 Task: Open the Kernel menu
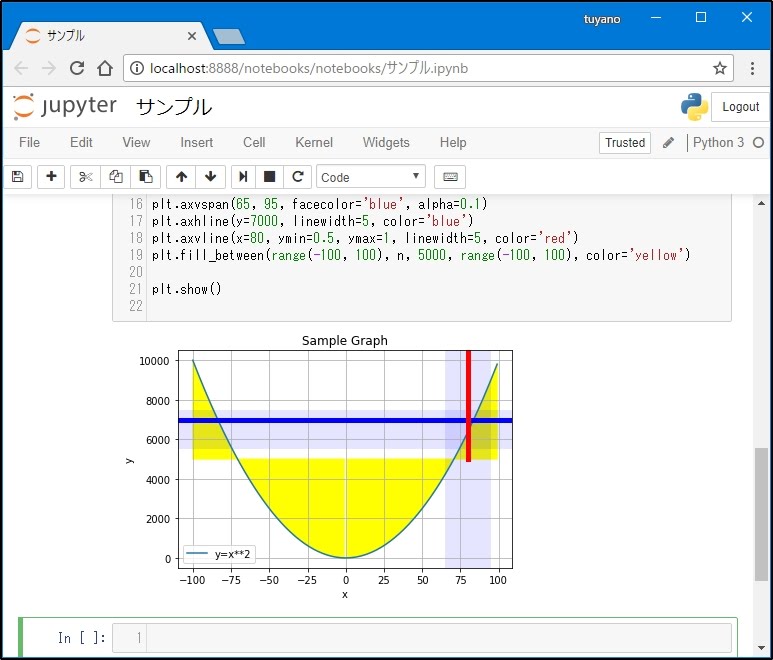(x=314, y=143)
